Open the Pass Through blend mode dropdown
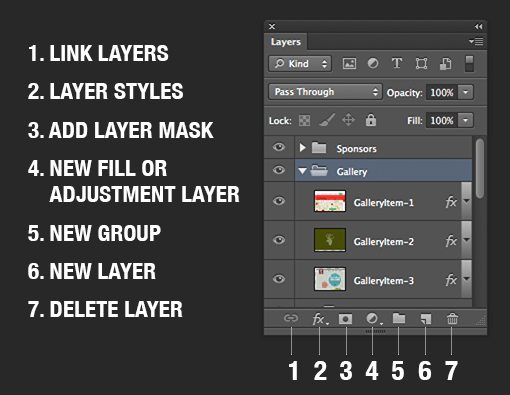The width and height of the screenshot is (510, 395). [x=325, y=92]
